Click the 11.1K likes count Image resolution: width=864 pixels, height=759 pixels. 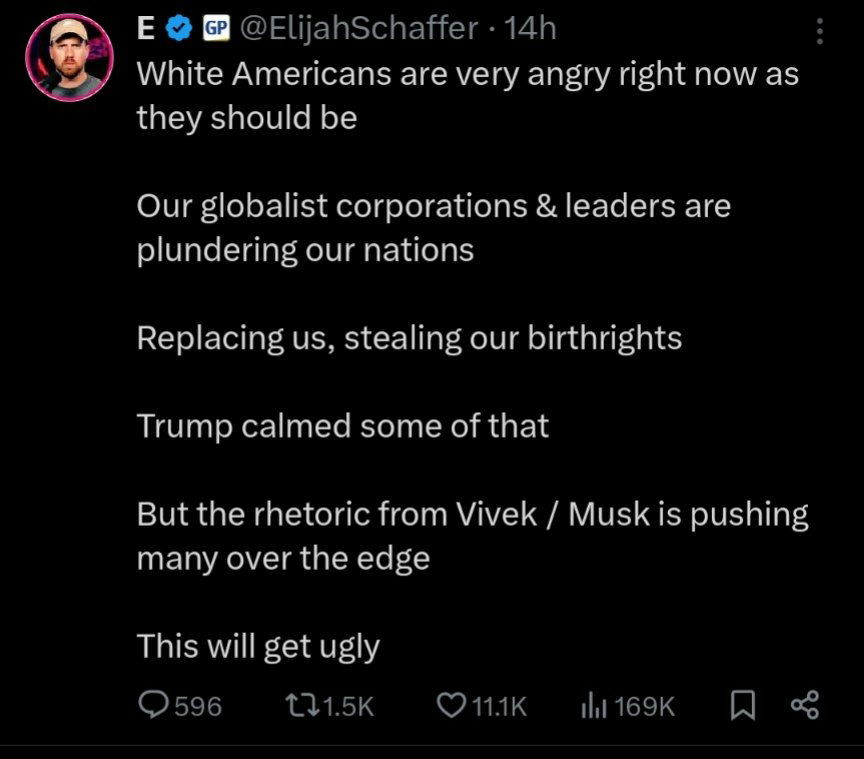(500, 707)
